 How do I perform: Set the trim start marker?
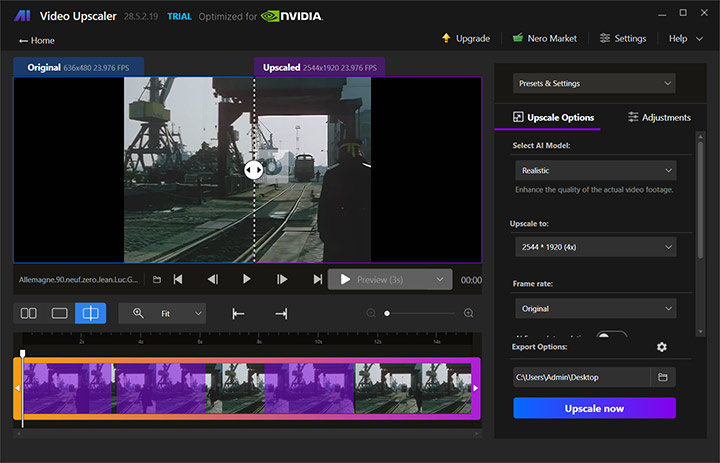(x=238, y=314)
